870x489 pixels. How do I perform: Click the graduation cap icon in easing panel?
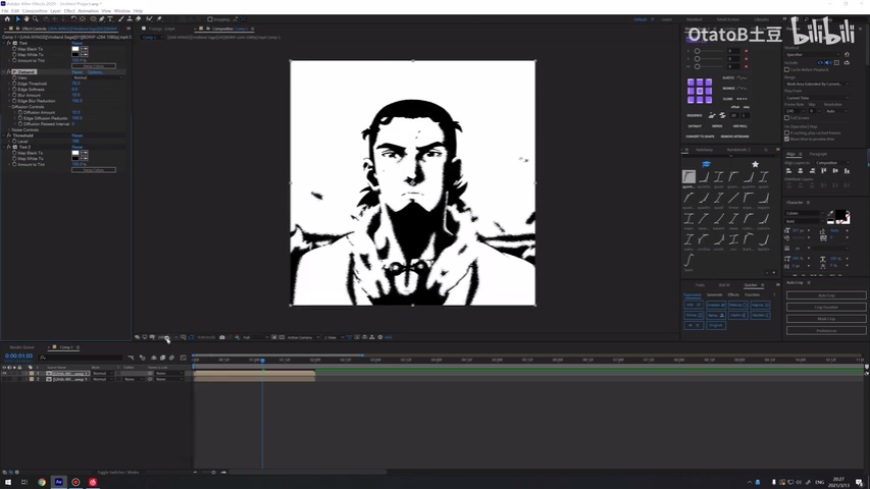point(706,164)
